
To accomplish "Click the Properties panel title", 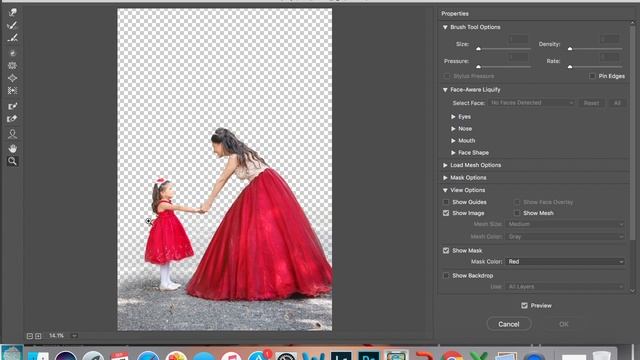I will (455, 14).
